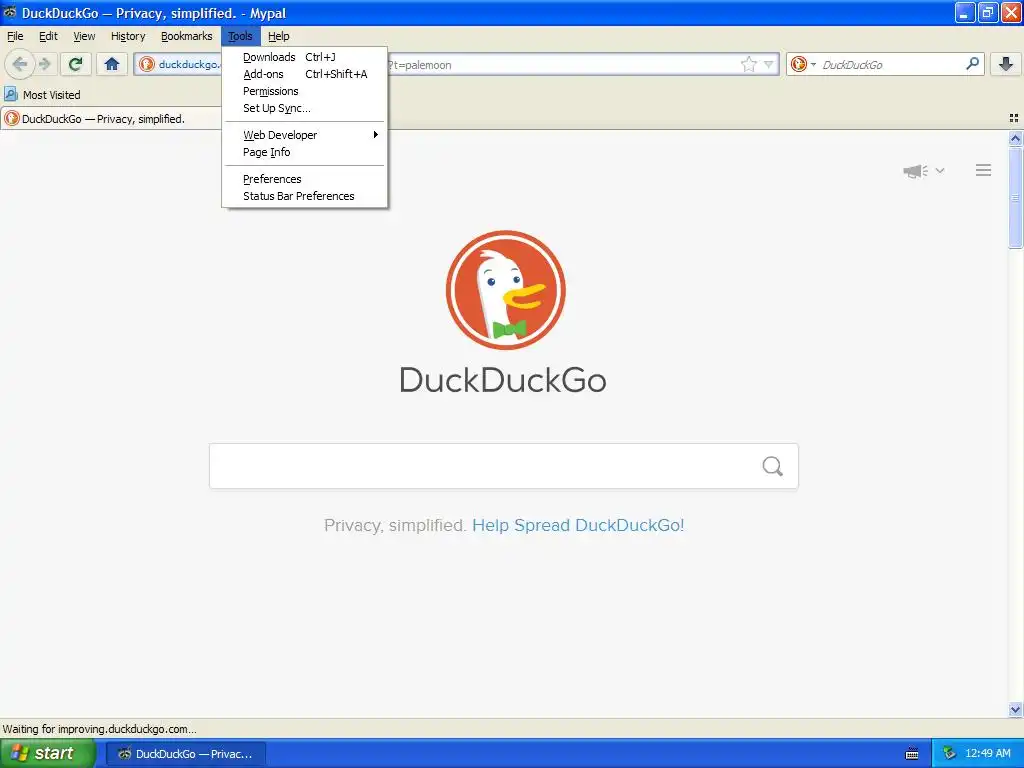Select Set Up Sync... menu entry

click(x=305, y=108)
